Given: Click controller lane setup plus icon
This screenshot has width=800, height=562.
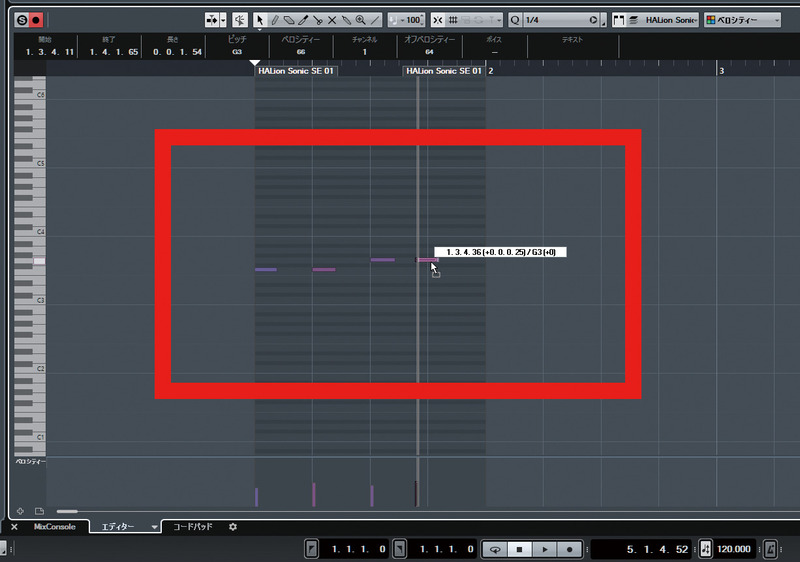Looking at the screenshot, I should click(20, 511).
